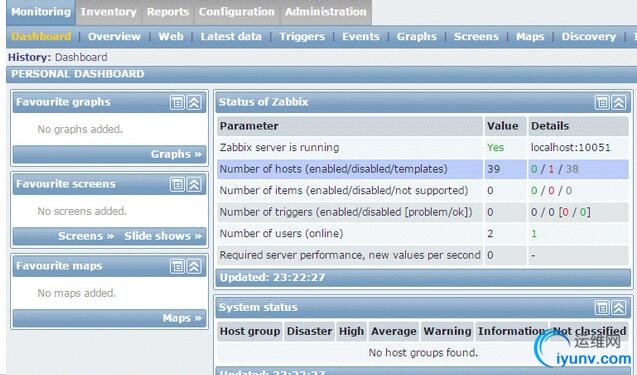637x375 pixels.
Task: Click the green 'Yes' value
Action: 496,147
